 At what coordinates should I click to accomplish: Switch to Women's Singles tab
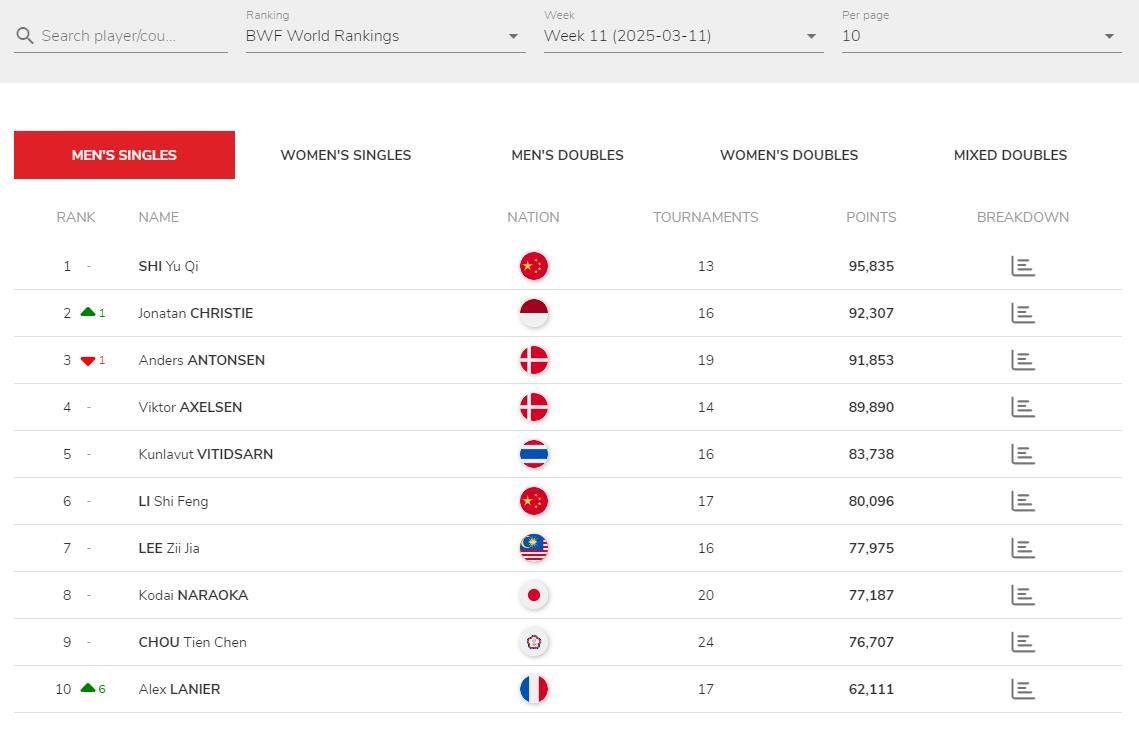click(x=346, y=155)
